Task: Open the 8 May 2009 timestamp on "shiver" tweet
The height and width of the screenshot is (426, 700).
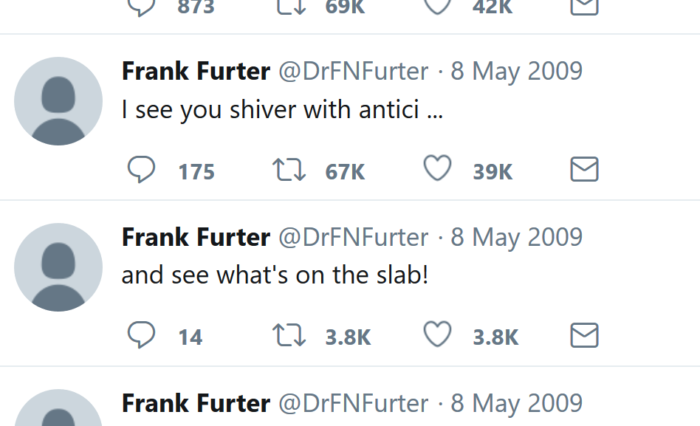Action: [516, 72]
